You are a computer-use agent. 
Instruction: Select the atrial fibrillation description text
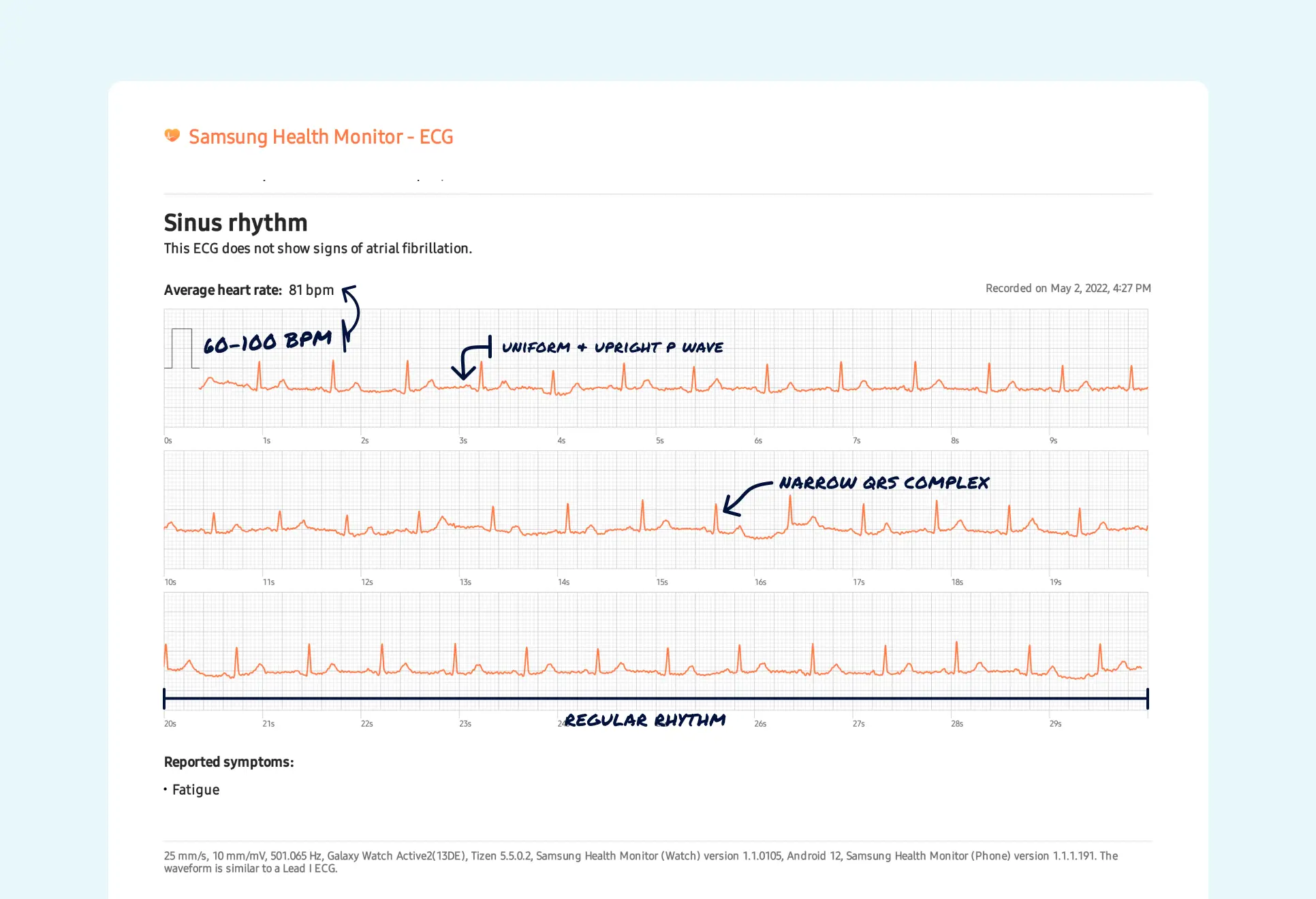317,249
